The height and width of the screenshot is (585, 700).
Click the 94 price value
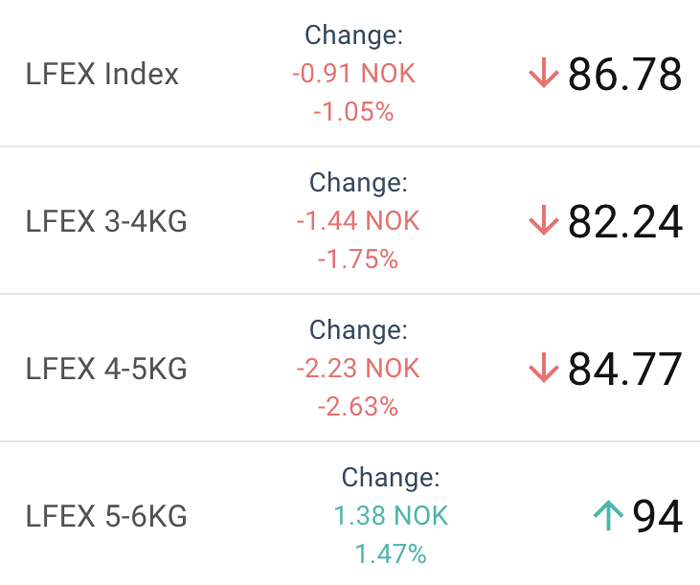click(x=658, y=516)
